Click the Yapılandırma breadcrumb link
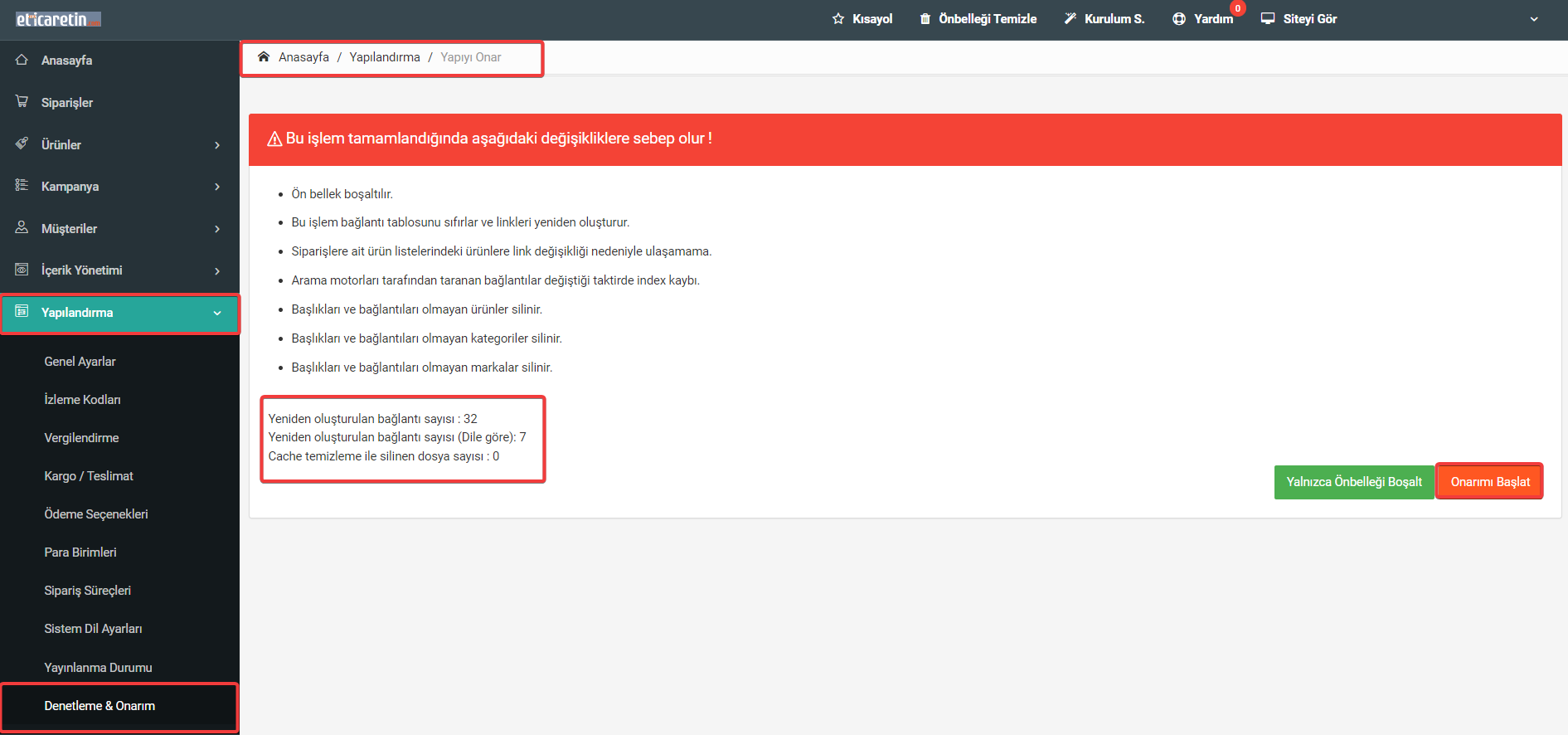Screen dimensions: 1568x735 [x=385, y=57]
